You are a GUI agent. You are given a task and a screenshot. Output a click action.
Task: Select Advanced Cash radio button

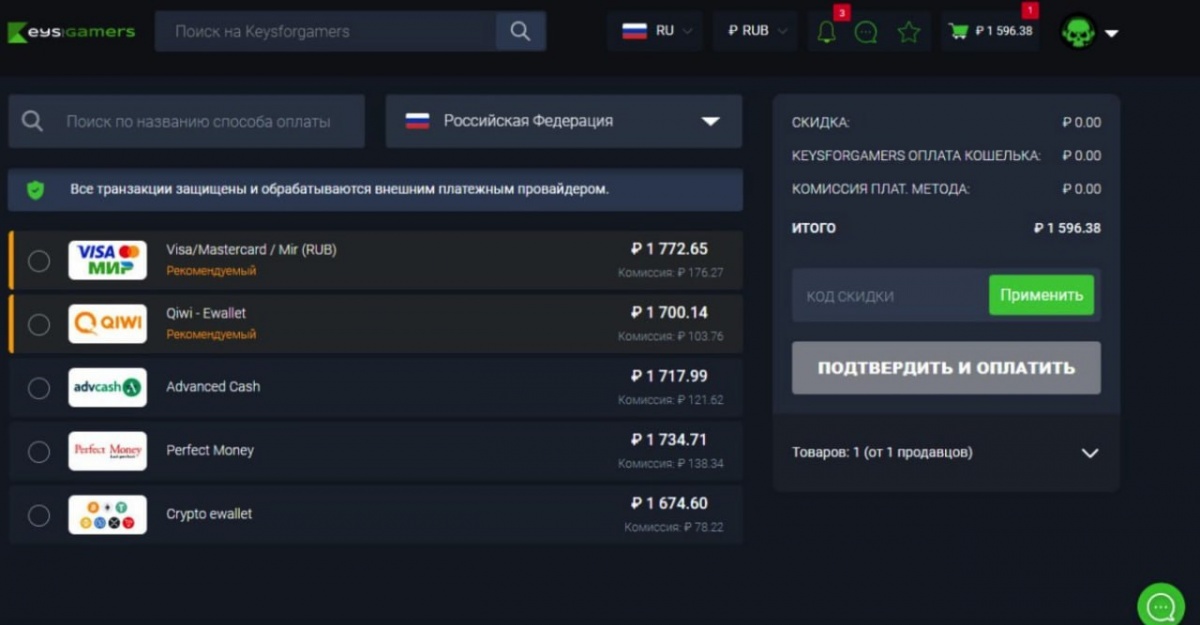coord(38,388)
